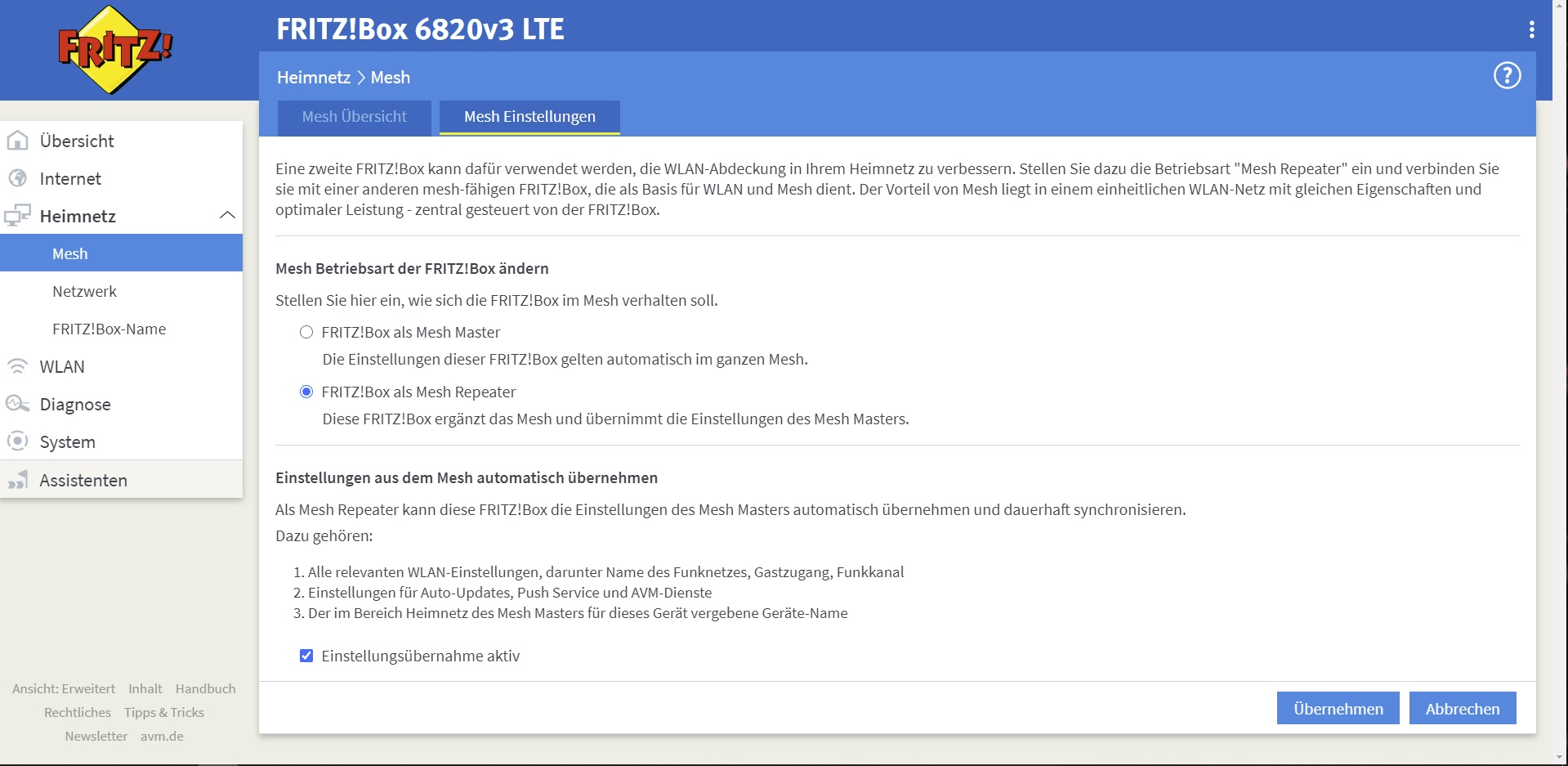Image resolution: width=1568 pixels, height=766 pixels.
Task: Click the page scrollbar up arrow
Action: pyautogui.click(x=1561, y=7)
